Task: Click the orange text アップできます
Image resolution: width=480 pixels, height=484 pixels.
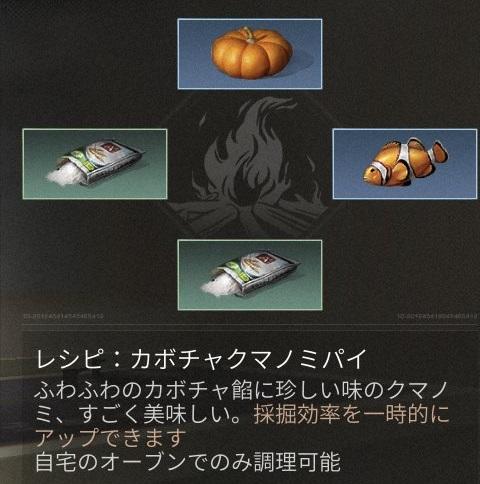Action: point(110,438)
